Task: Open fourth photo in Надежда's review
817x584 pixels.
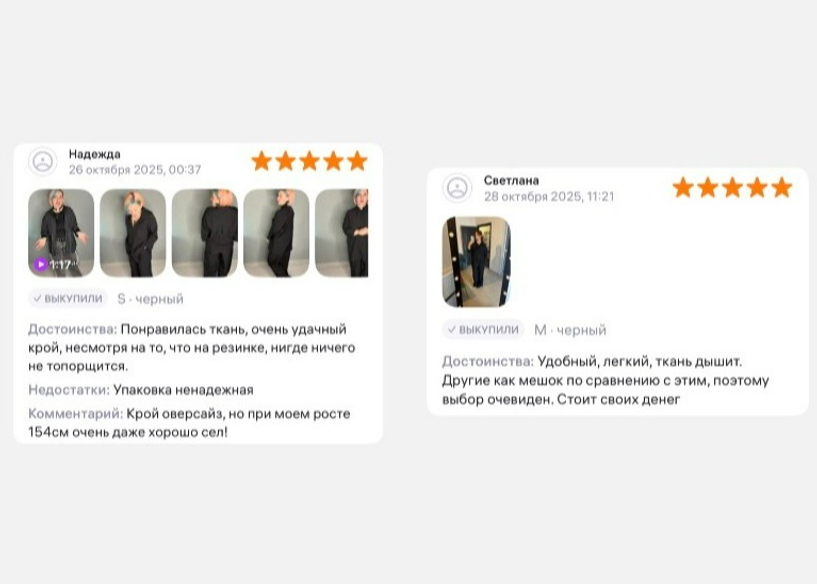Action: click(276, 233)
